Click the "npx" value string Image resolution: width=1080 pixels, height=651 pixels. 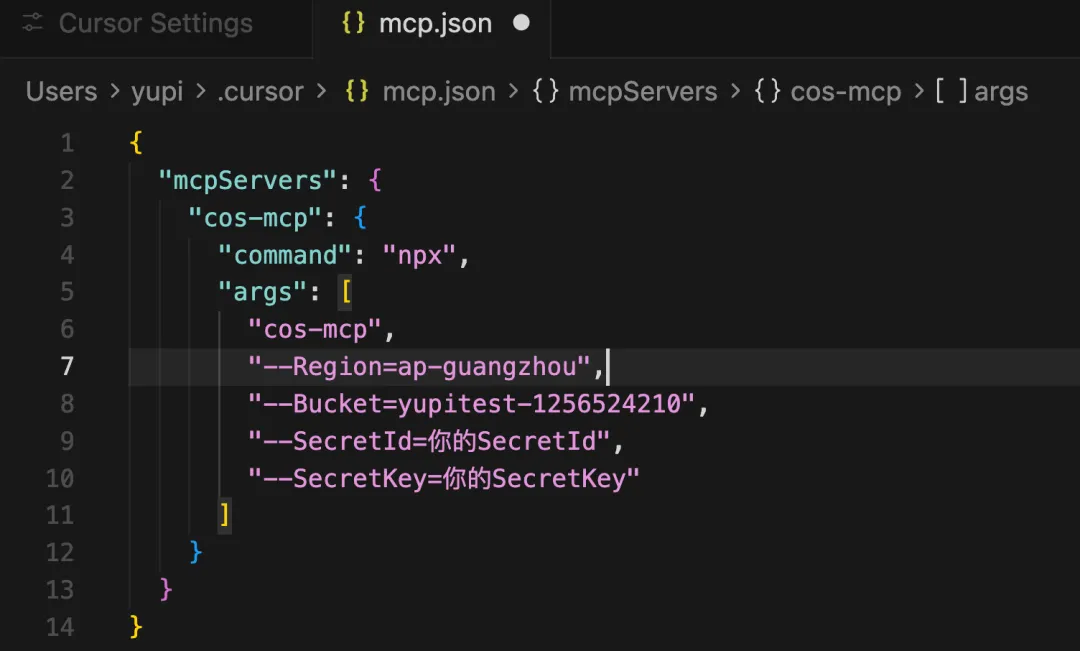(x=420, y=255)
